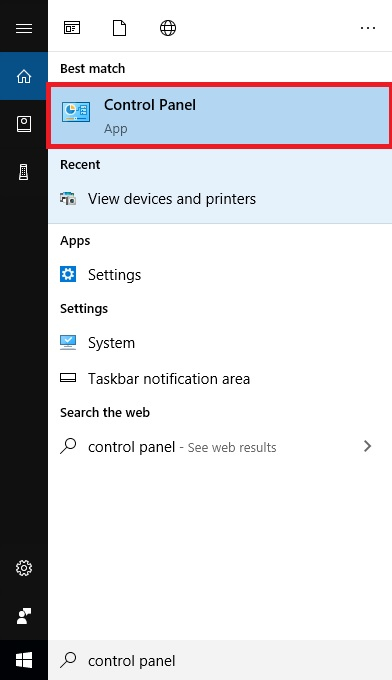
Task: Open the Settings gear in sidebar
Action: [24, 568]
